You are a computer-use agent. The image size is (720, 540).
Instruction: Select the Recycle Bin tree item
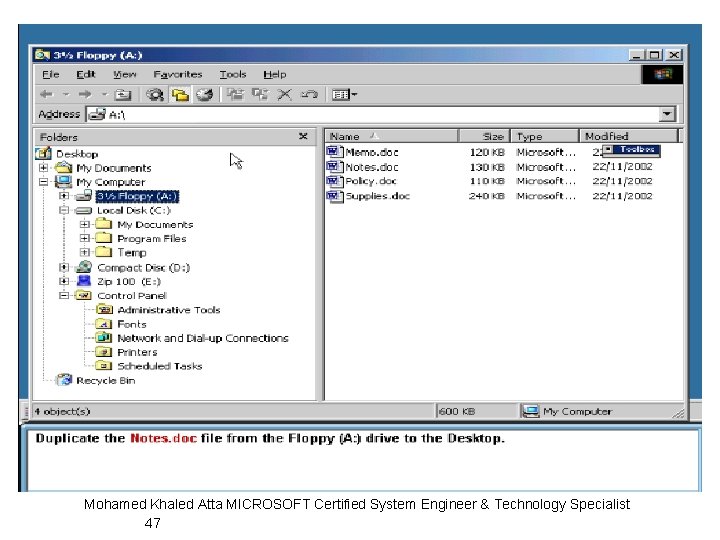[x=106, y=381]
